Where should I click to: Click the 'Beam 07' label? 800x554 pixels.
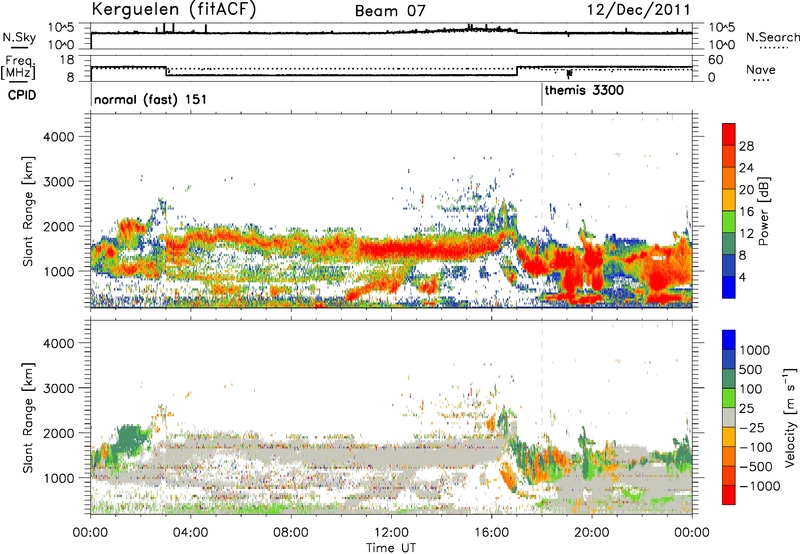(x=390, y=11)
